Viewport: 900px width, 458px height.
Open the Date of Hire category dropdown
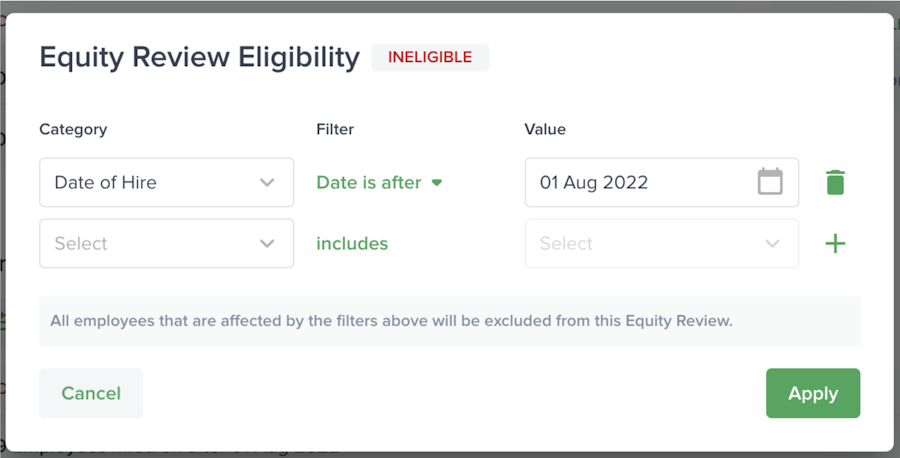click(166, 182)
